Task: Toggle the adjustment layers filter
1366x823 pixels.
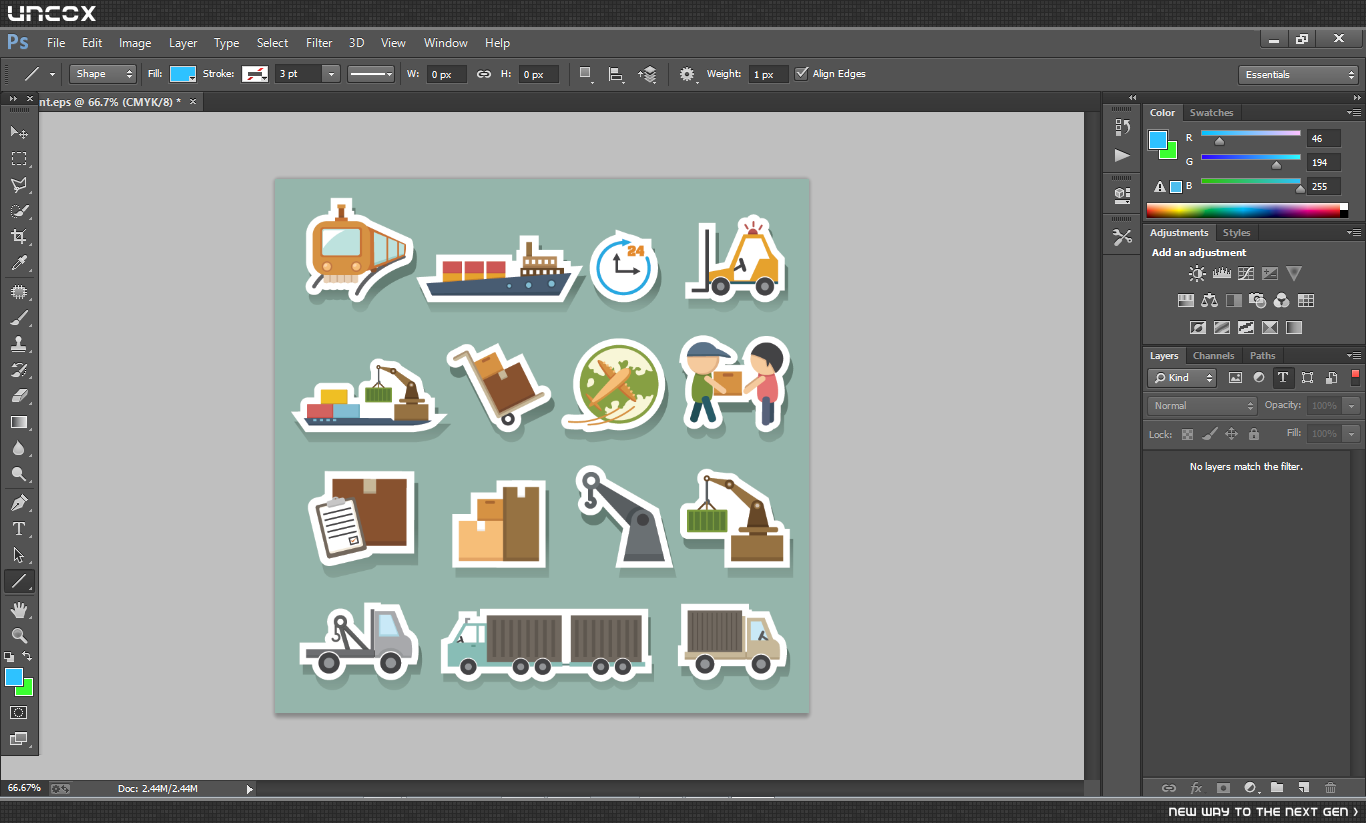Action: point(1259,378)
